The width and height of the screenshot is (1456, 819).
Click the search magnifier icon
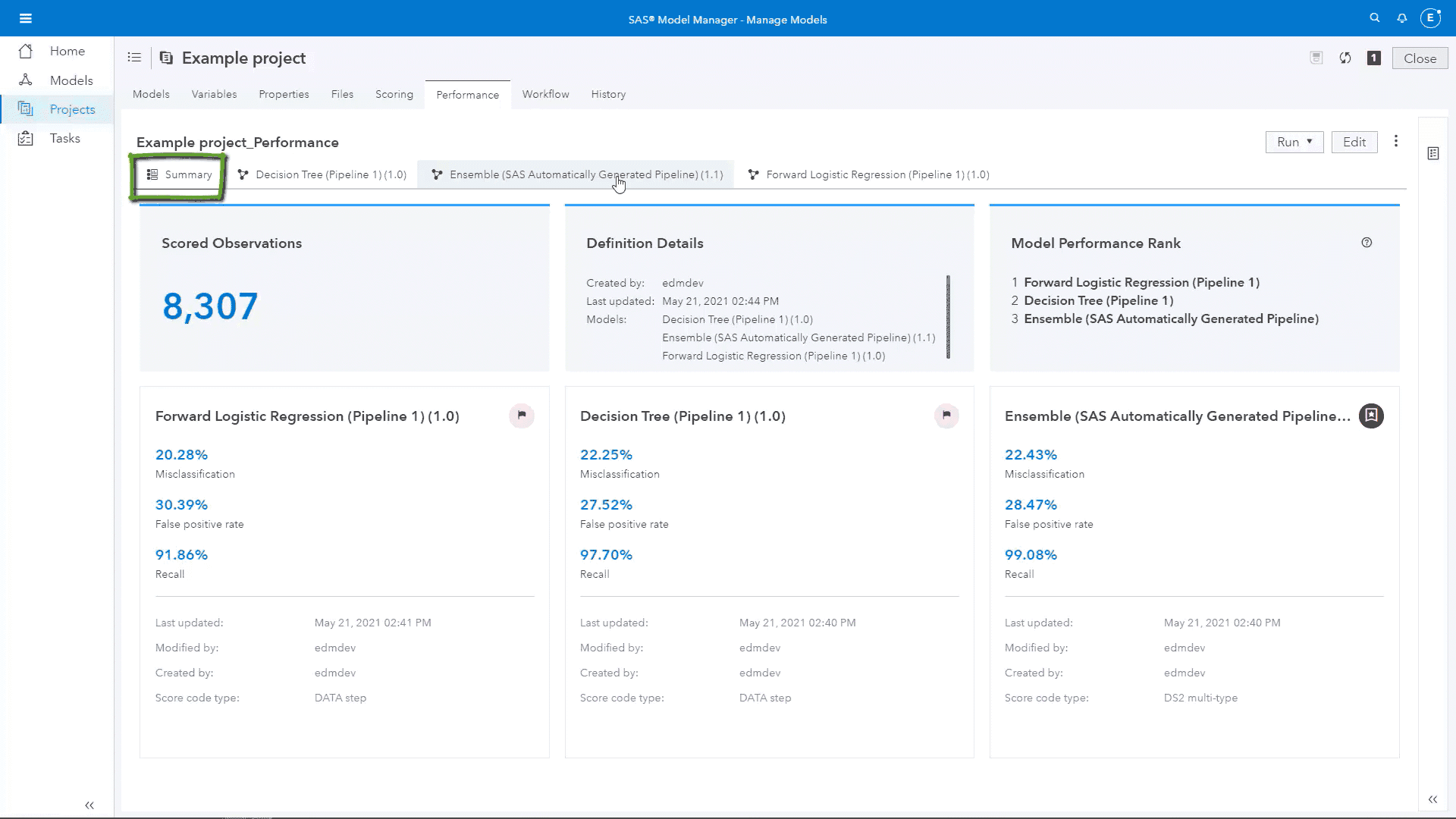point(1374,18)
